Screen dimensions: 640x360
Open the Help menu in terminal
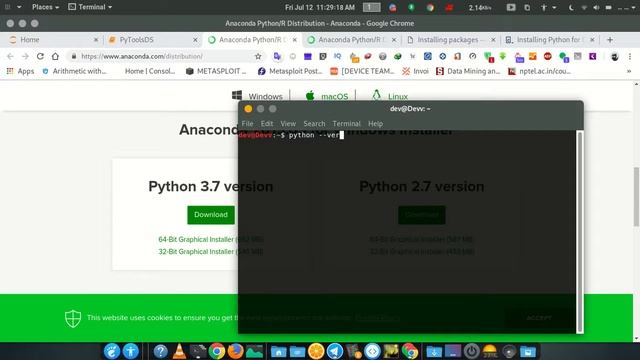[x=375, y=123]
